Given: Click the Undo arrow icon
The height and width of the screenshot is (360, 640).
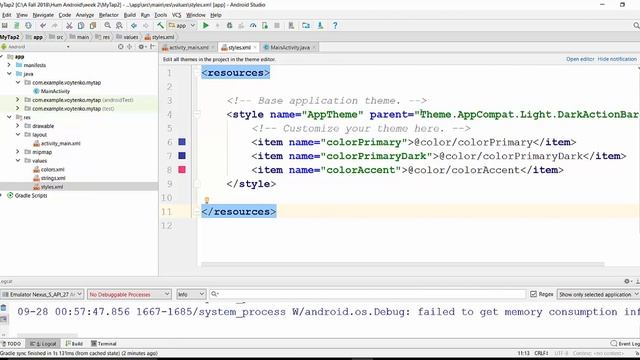Looking at the screenshot, I should coord(43,26).
